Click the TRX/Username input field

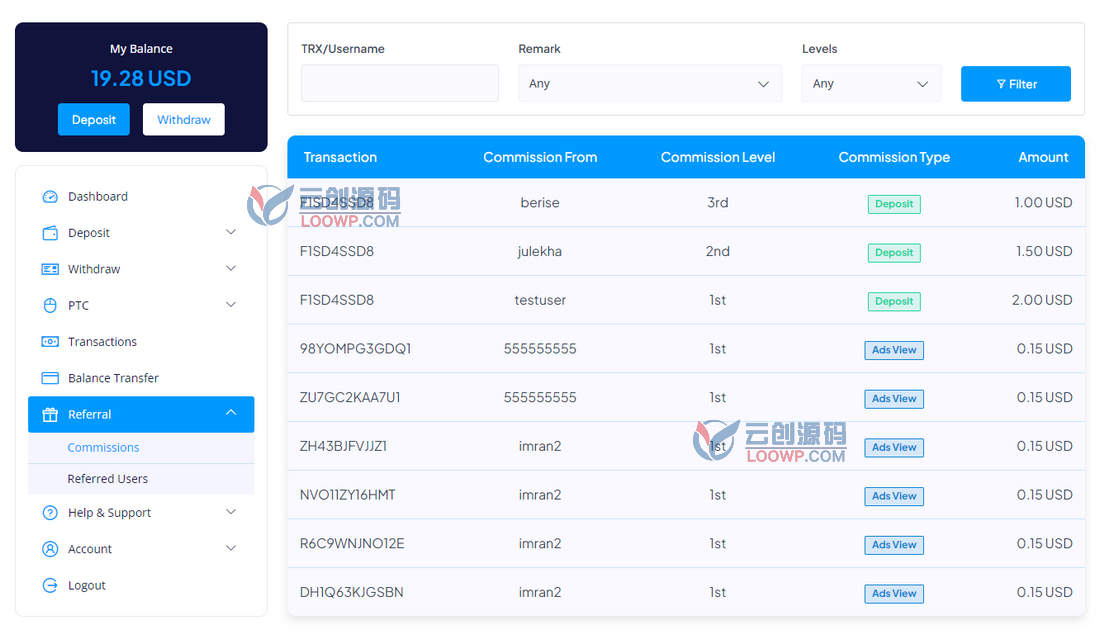[400, 83]
